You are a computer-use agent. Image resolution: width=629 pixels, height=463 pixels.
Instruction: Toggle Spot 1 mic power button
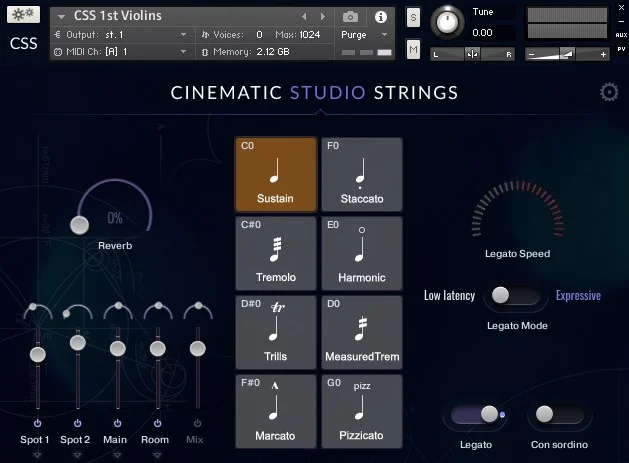coord(37,423)
